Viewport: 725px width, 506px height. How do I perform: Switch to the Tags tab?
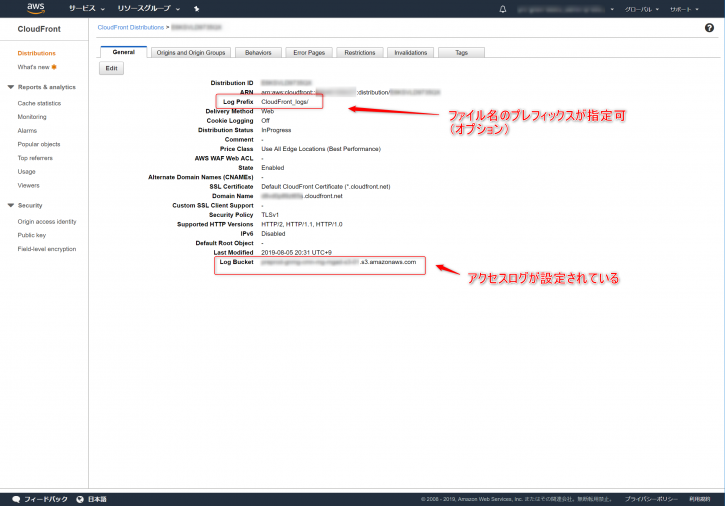[x=461, y=53]
